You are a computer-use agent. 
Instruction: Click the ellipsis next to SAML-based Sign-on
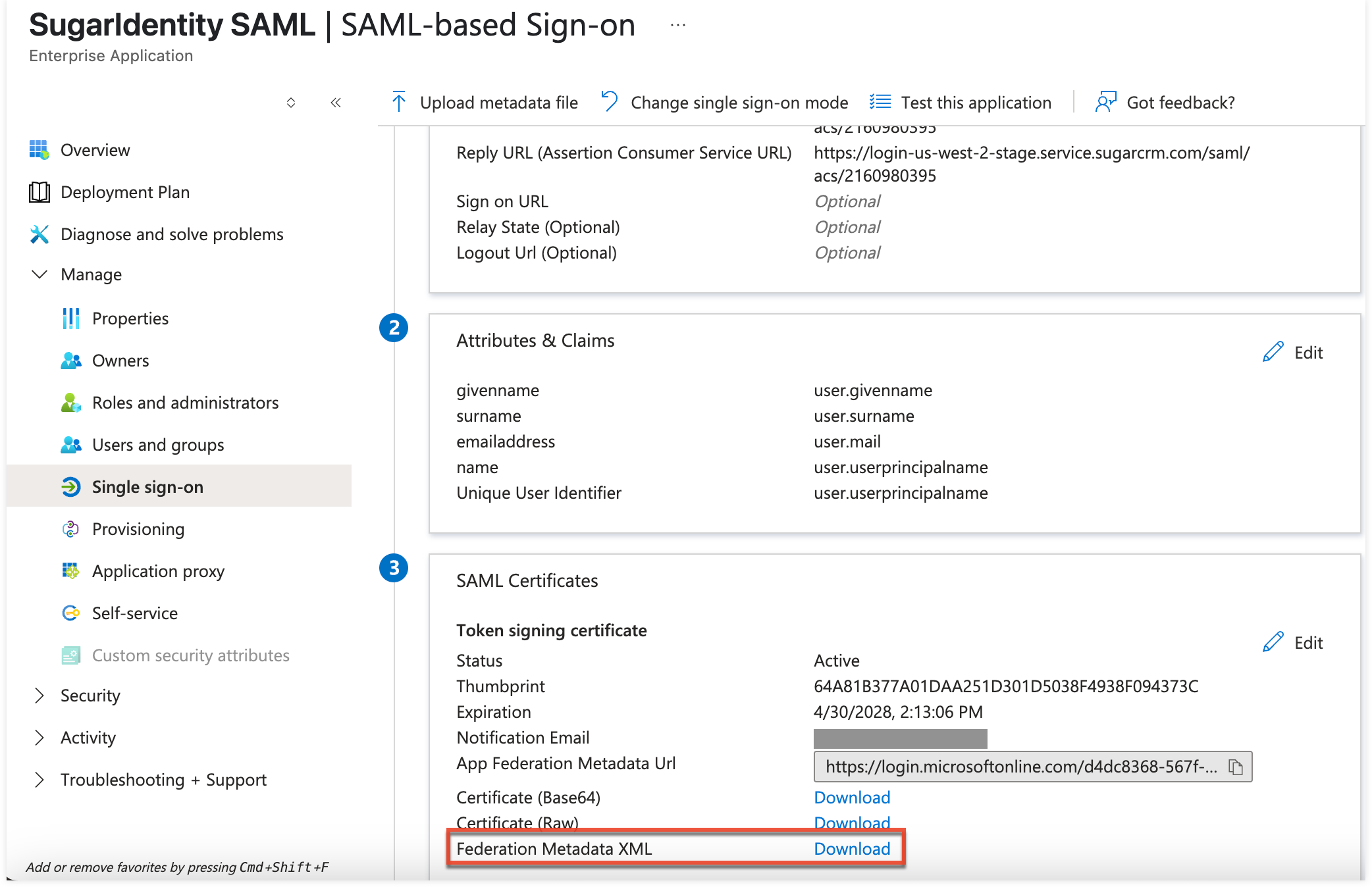(x=677, y=25)
